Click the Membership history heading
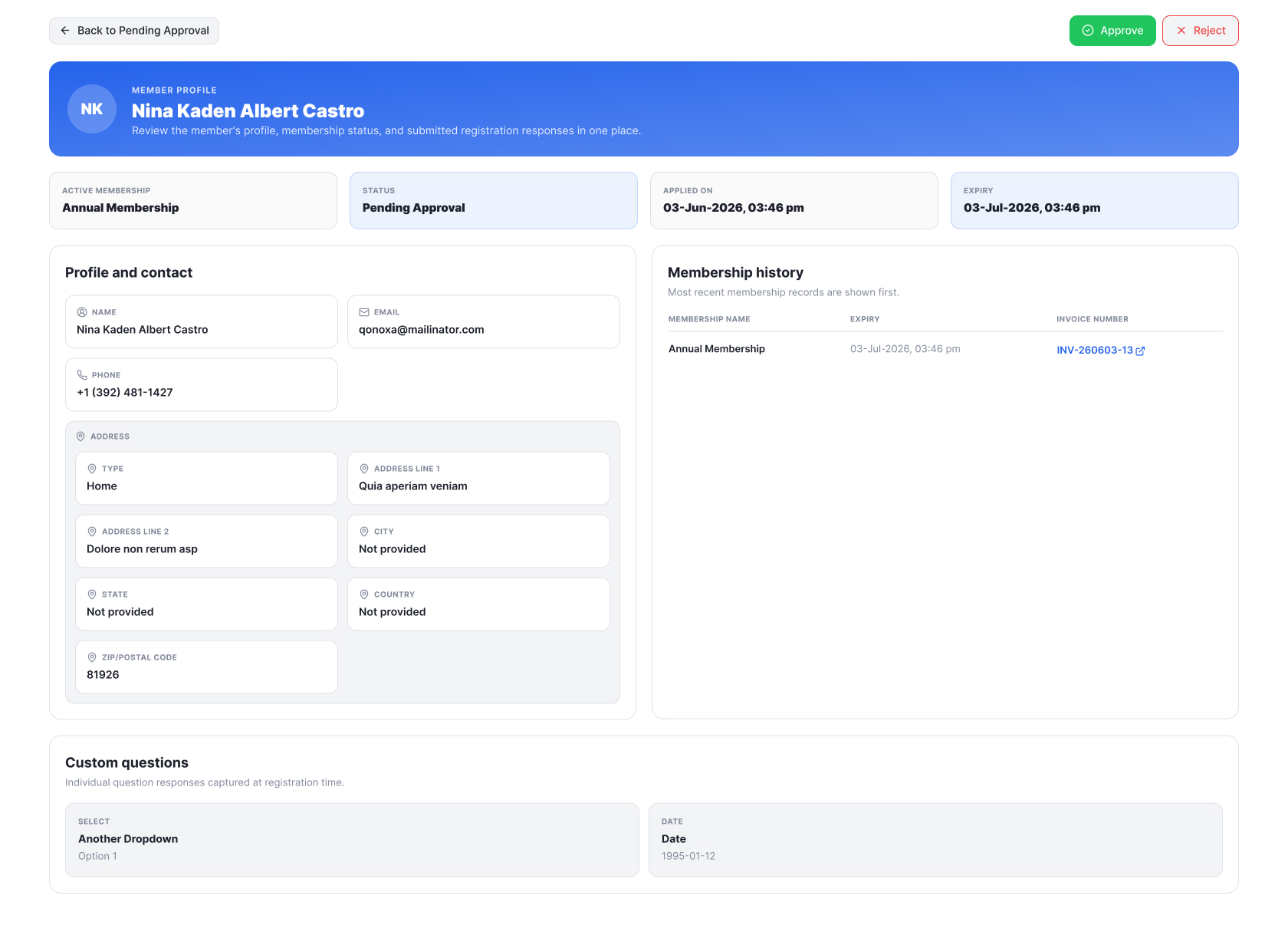This screenshot has height=945, width=1288. click(736, 272)
